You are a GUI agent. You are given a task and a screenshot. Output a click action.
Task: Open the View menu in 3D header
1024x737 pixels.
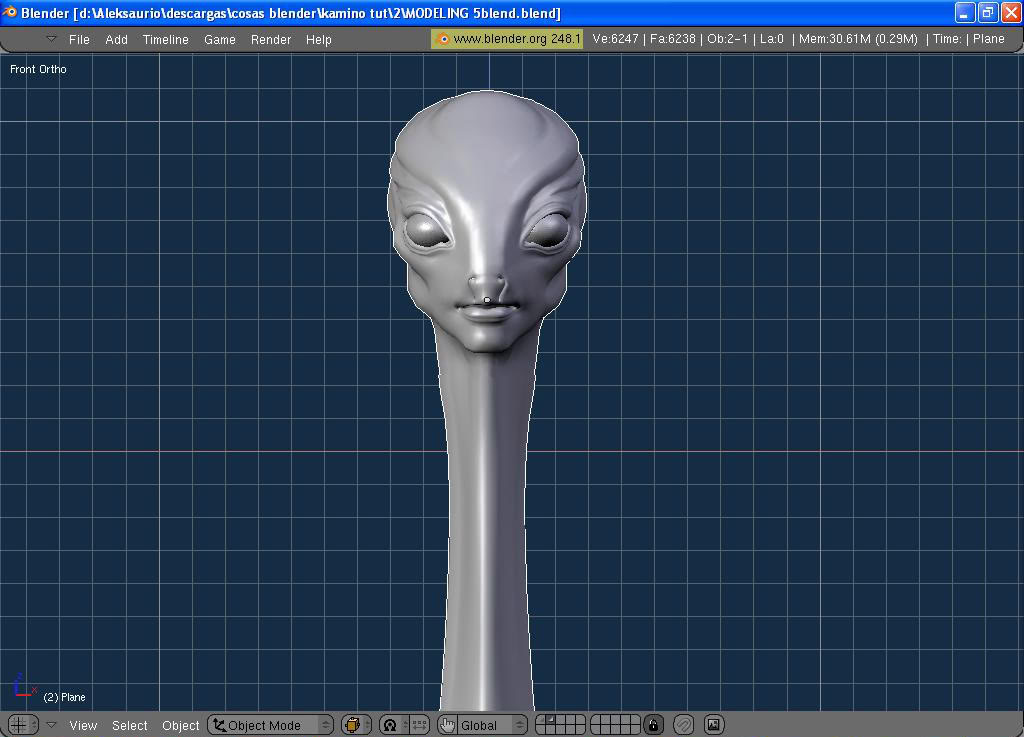[x=83, y=725]
